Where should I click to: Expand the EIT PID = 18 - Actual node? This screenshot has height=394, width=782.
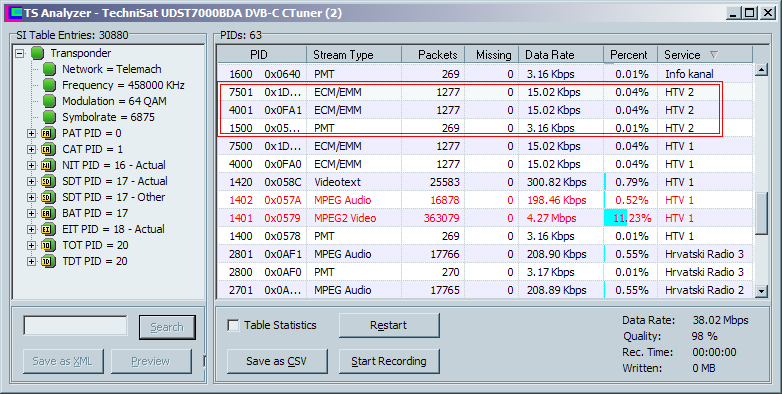(31, 229)
